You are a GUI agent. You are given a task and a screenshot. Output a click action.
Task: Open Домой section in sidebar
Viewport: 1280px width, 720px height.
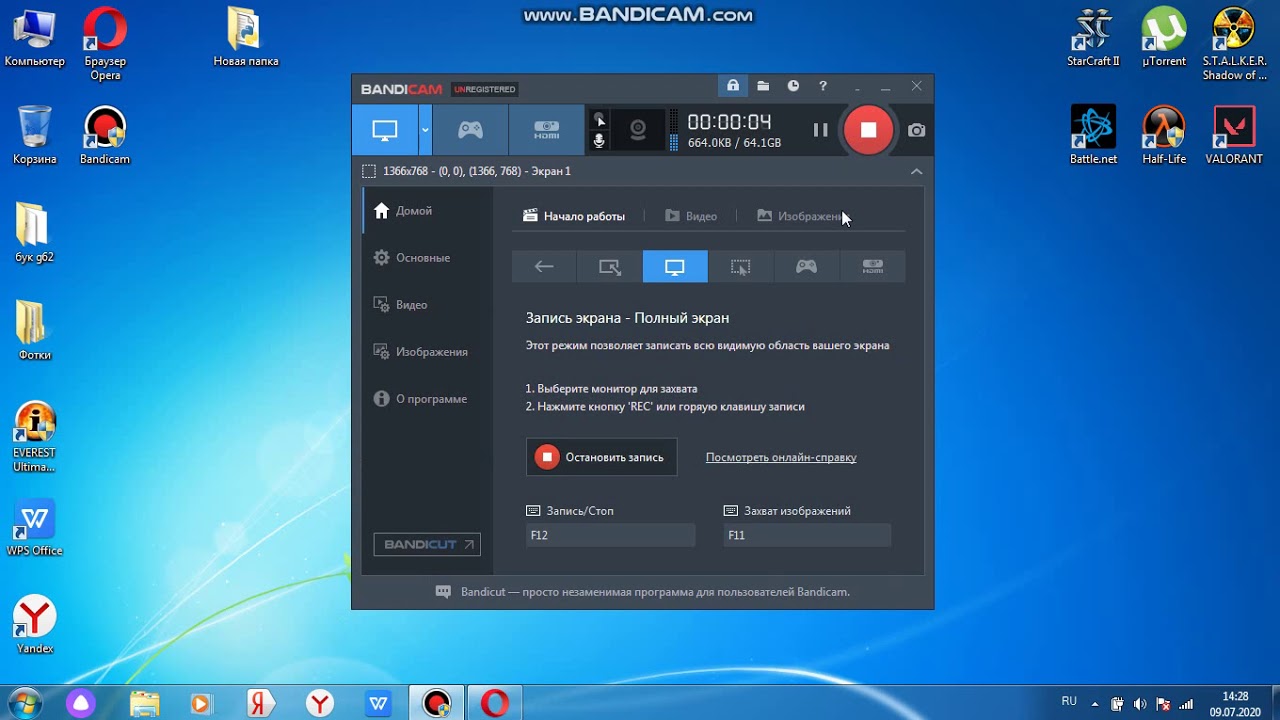pos(427,211)
